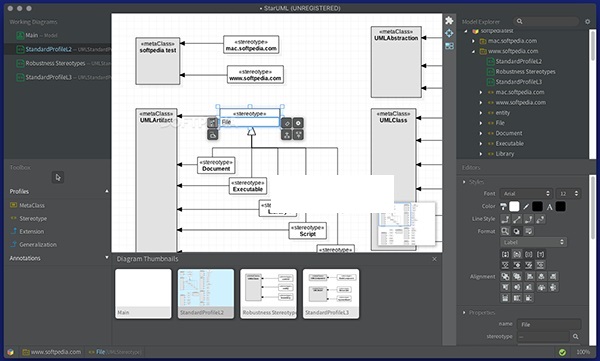Image resolution: width=600 pixels, height=361 pixels.
Task: Click the black line color swatch
Action: [538, 207]
